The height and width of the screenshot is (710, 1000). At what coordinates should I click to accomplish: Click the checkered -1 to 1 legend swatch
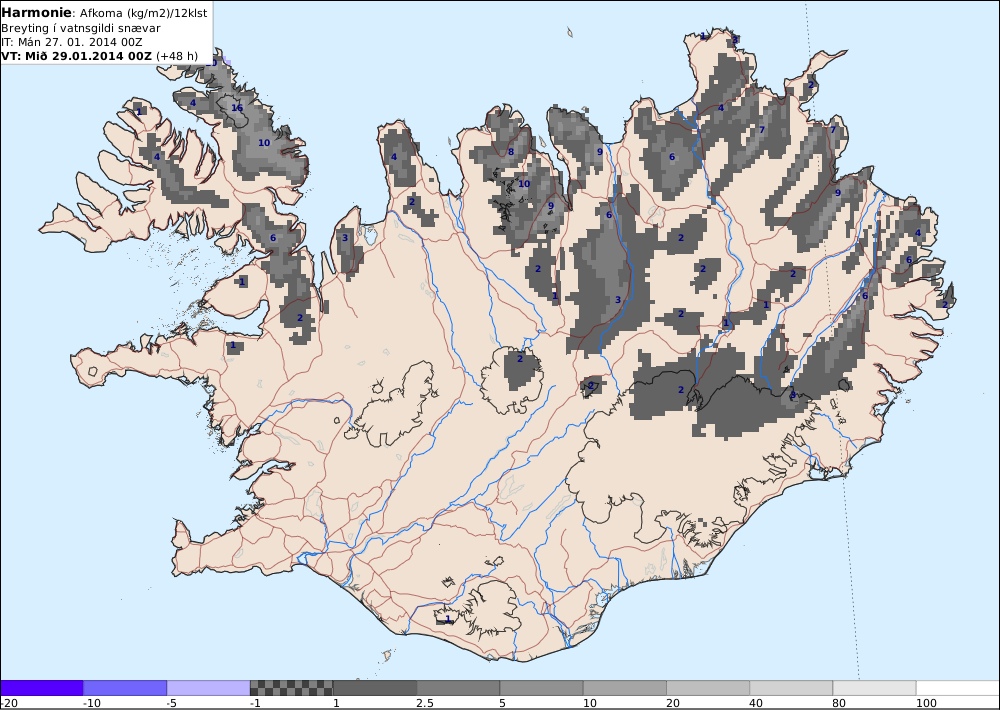pyautogui.click(x=291, y=688)
